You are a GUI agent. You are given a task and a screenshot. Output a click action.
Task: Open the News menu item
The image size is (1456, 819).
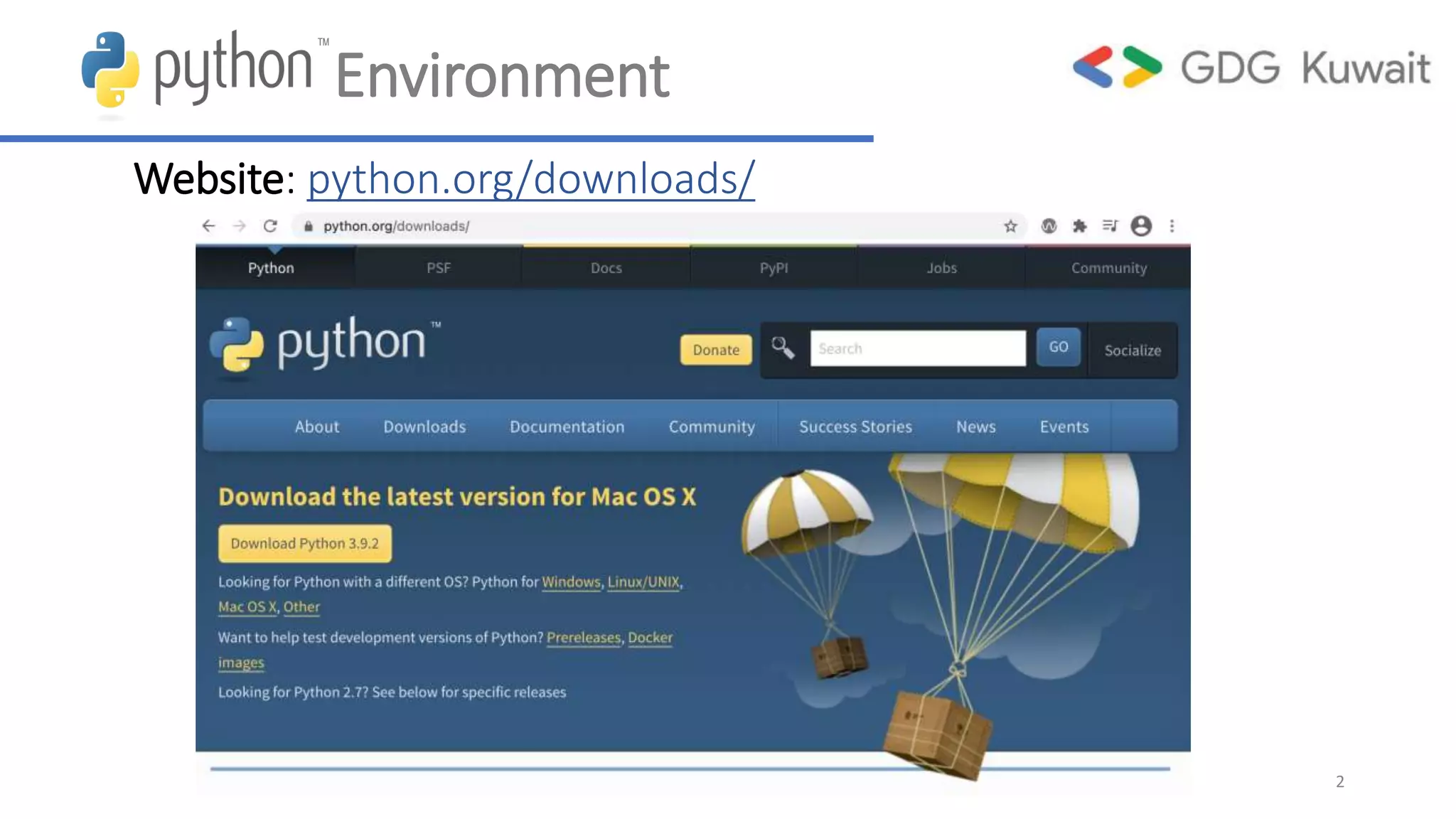pos(975,427)
